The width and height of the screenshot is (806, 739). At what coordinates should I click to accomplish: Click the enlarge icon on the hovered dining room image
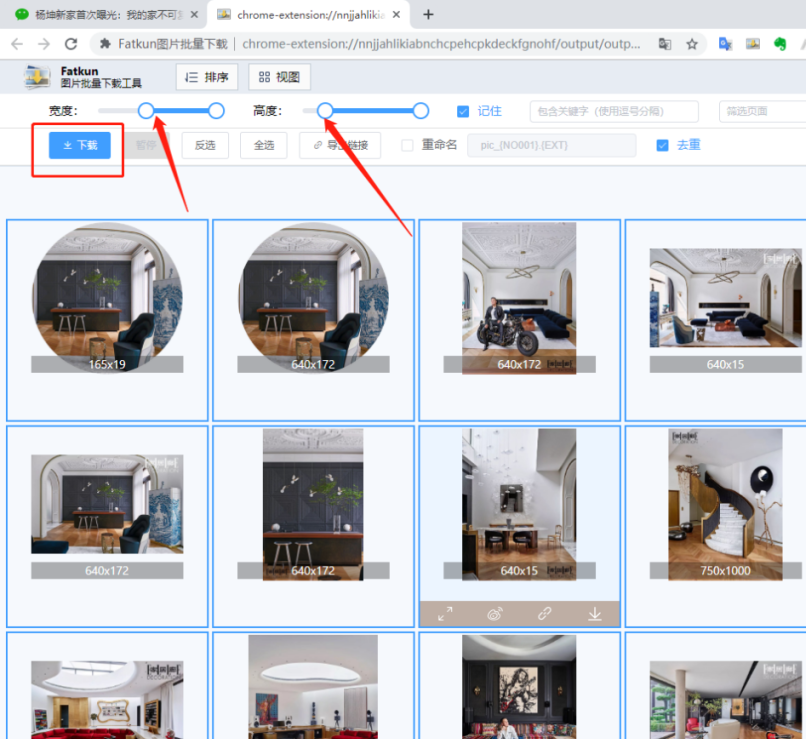coord(445,614)
